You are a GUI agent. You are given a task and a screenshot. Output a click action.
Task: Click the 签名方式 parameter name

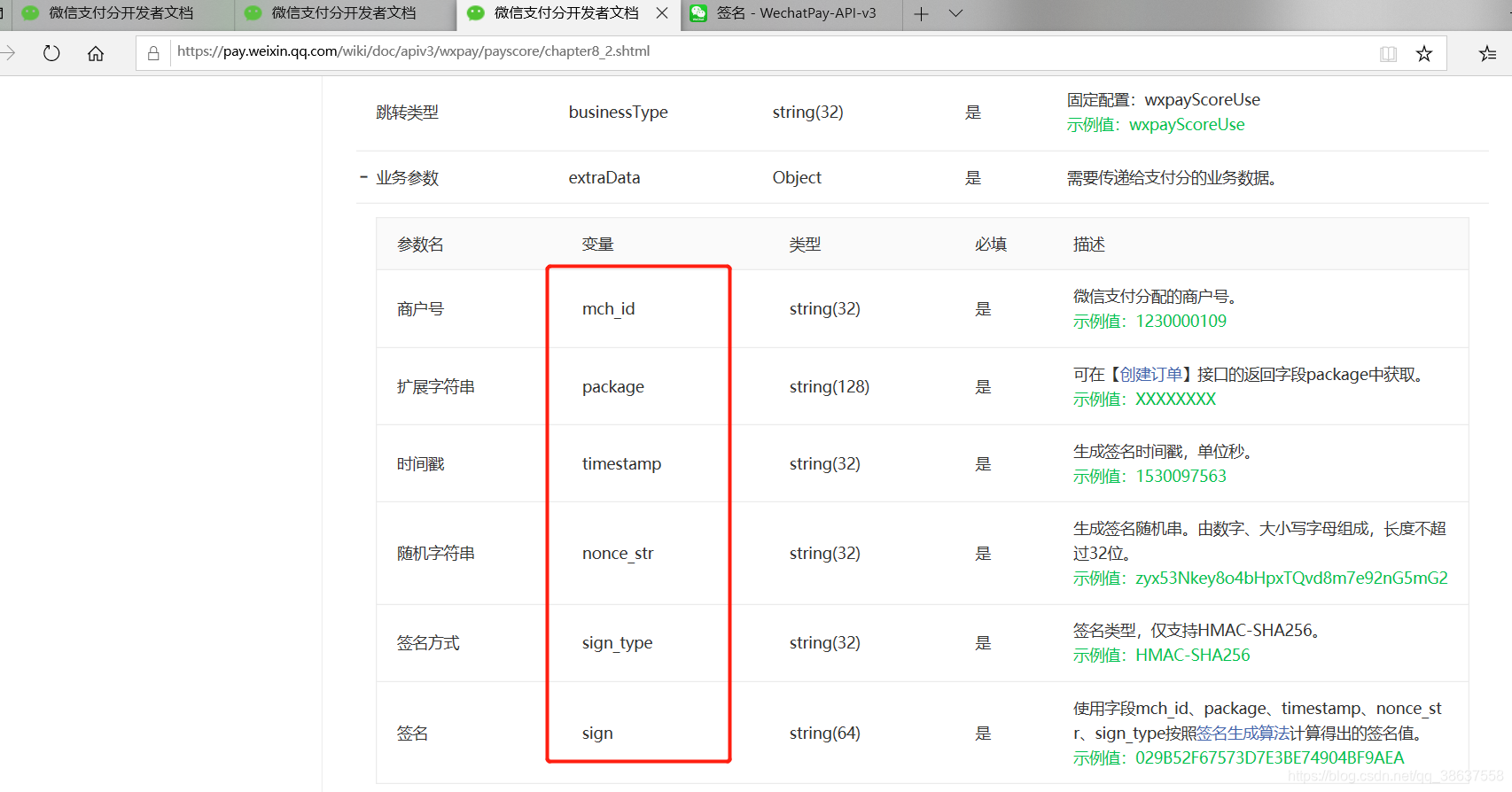click(x=428, y=643)
